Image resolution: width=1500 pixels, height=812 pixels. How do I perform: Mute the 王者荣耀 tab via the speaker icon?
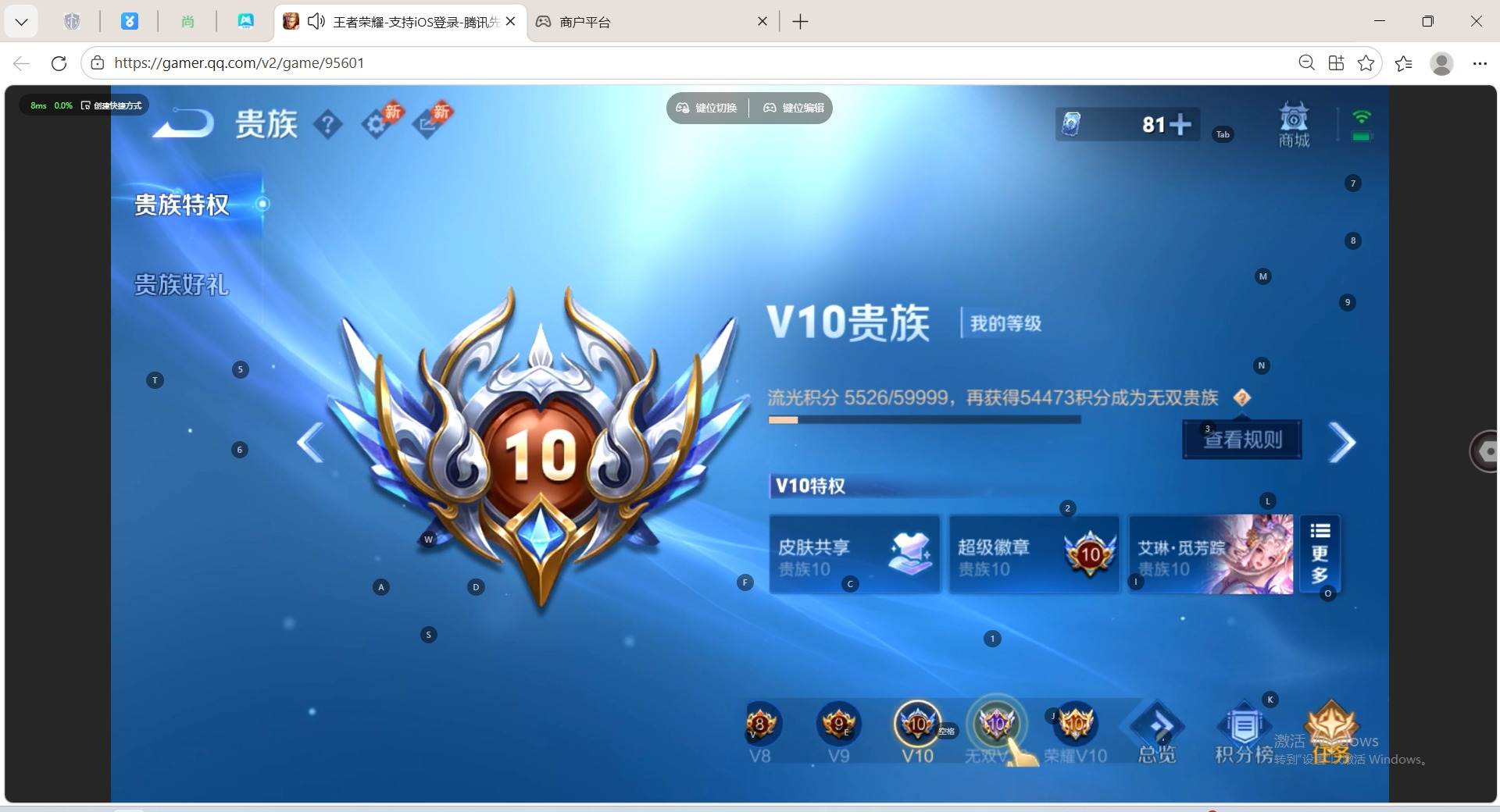[316, 22]
